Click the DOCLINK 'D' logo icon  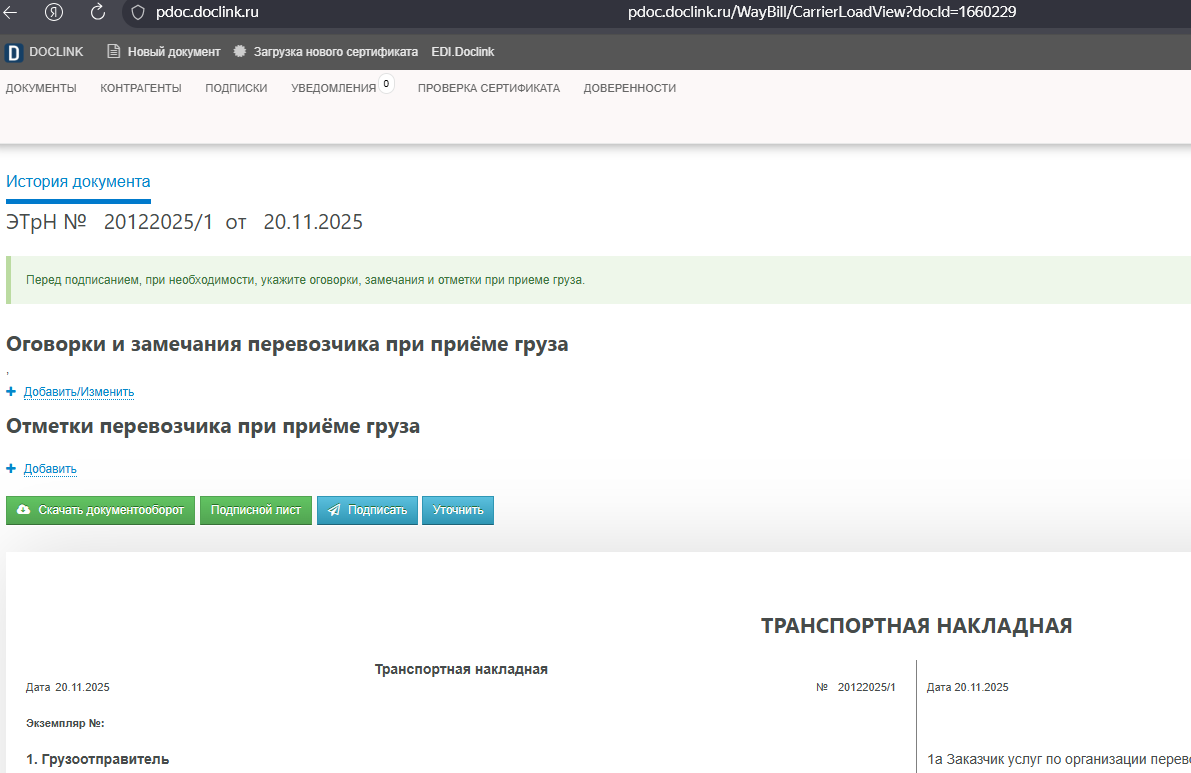click(13, 52)
